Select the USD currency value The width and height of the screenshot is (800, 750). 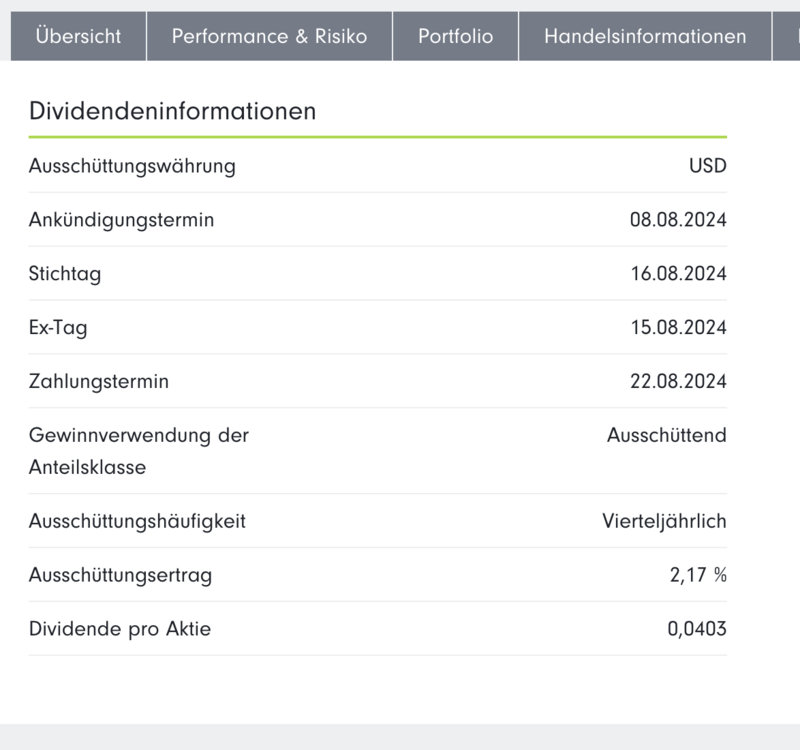[x=707, y=166]
